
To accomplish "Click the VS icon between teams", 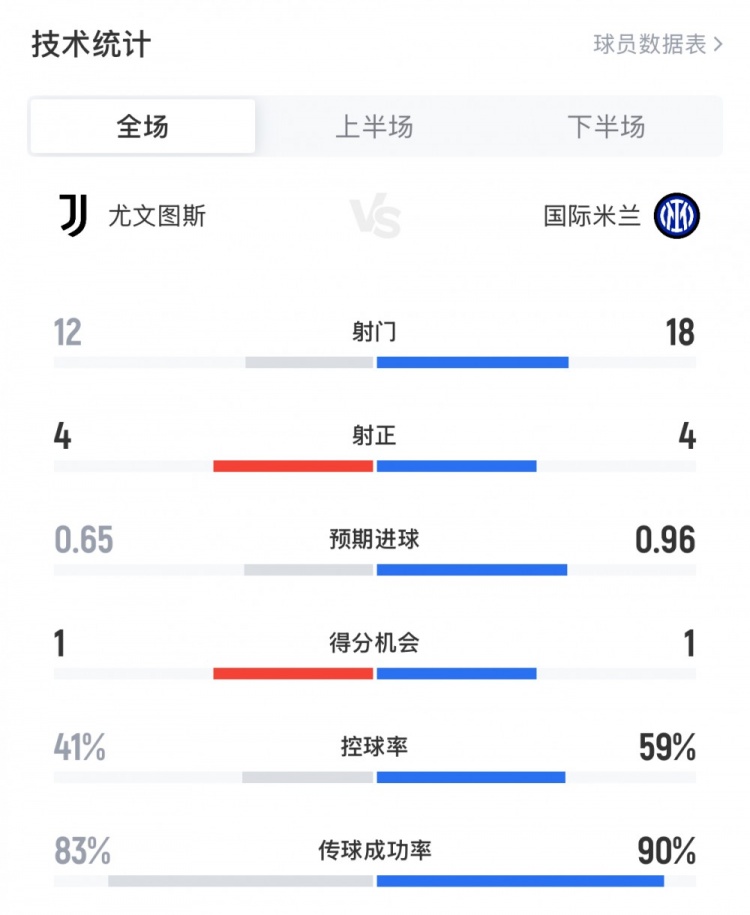I will pos(375,216).
